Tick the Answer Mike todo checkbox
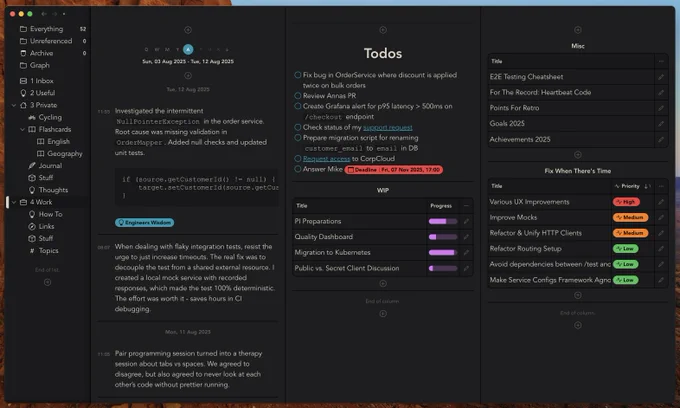 tap(297, 169)
